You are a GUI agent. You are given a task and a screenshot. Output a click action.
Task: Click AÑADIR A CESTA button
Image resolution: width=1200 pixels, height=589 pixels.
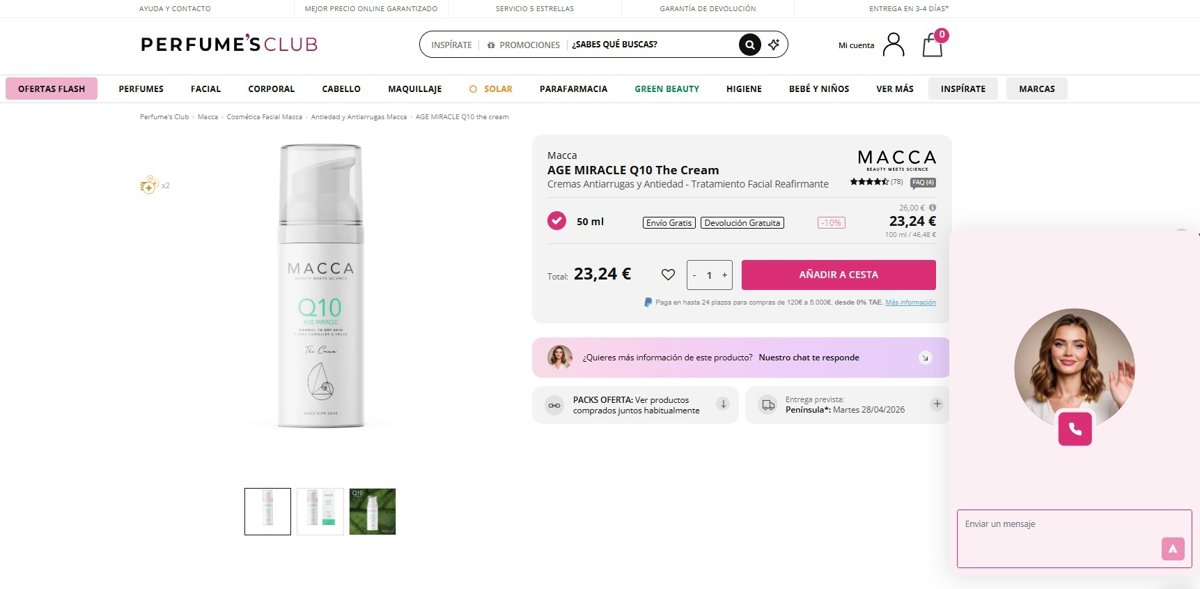(x=838, y=275)
